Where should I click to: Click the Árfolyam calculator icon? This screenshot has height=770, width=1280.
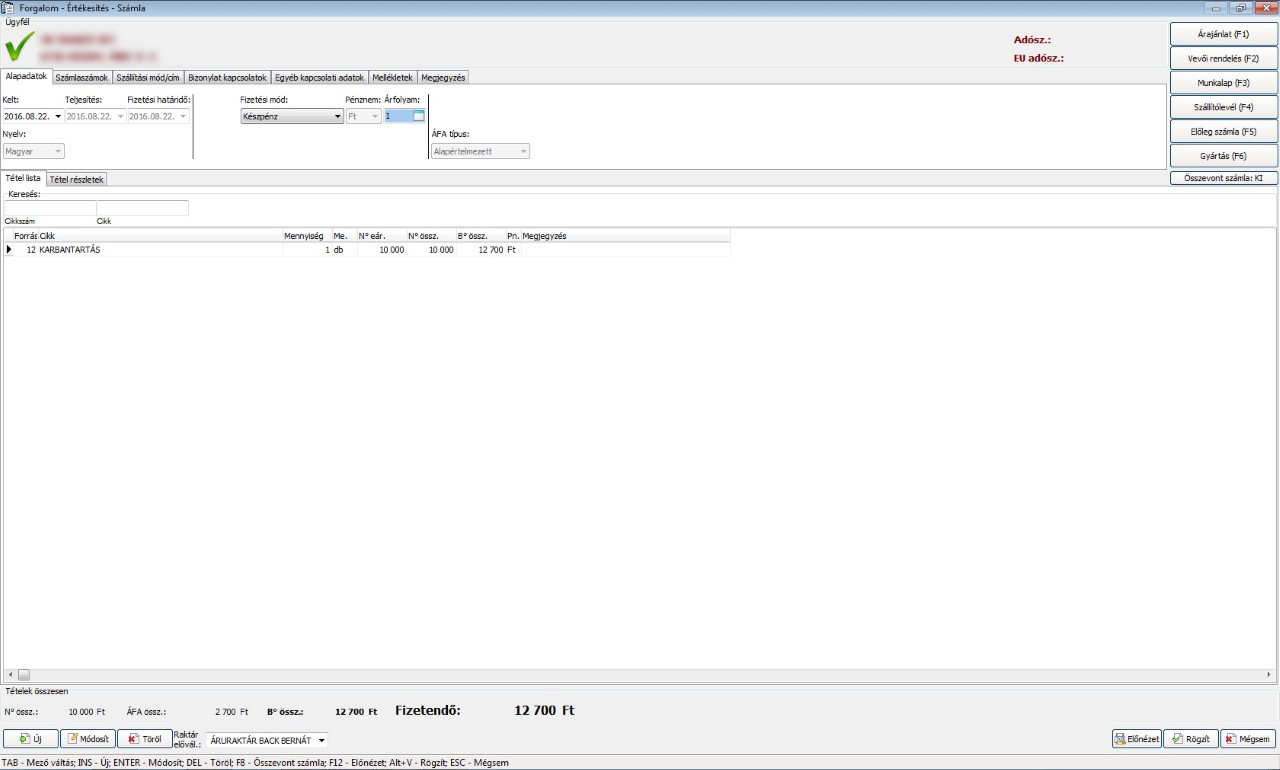coord(419,116)
